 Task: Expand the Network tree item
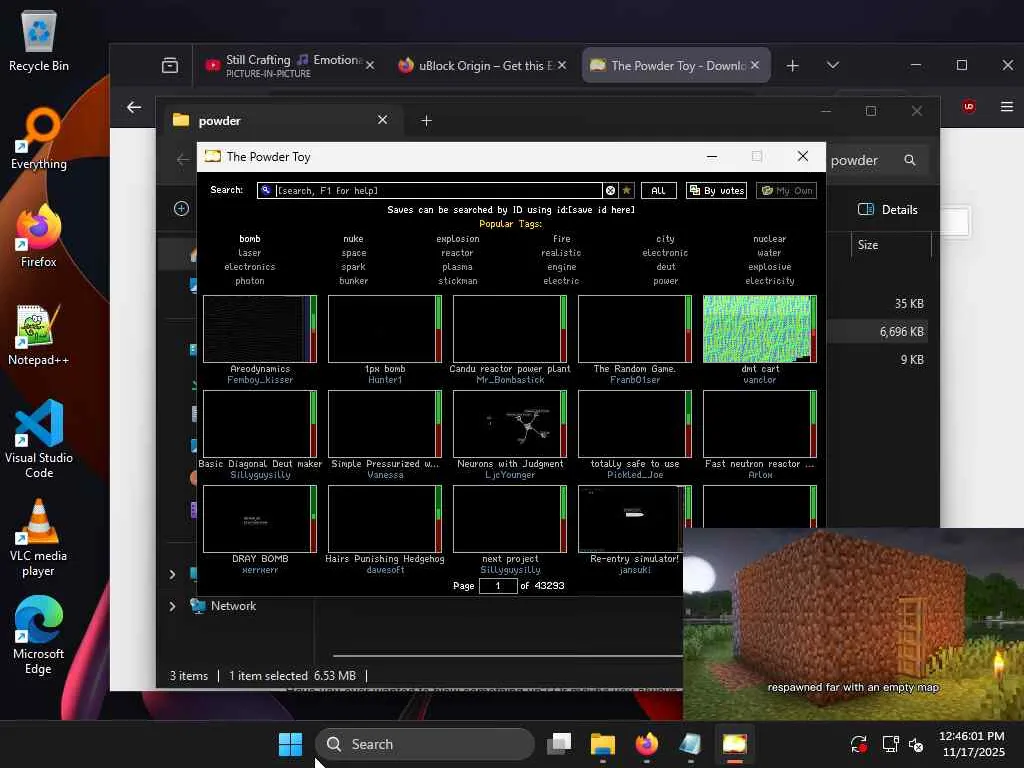[x=172, y=606]
